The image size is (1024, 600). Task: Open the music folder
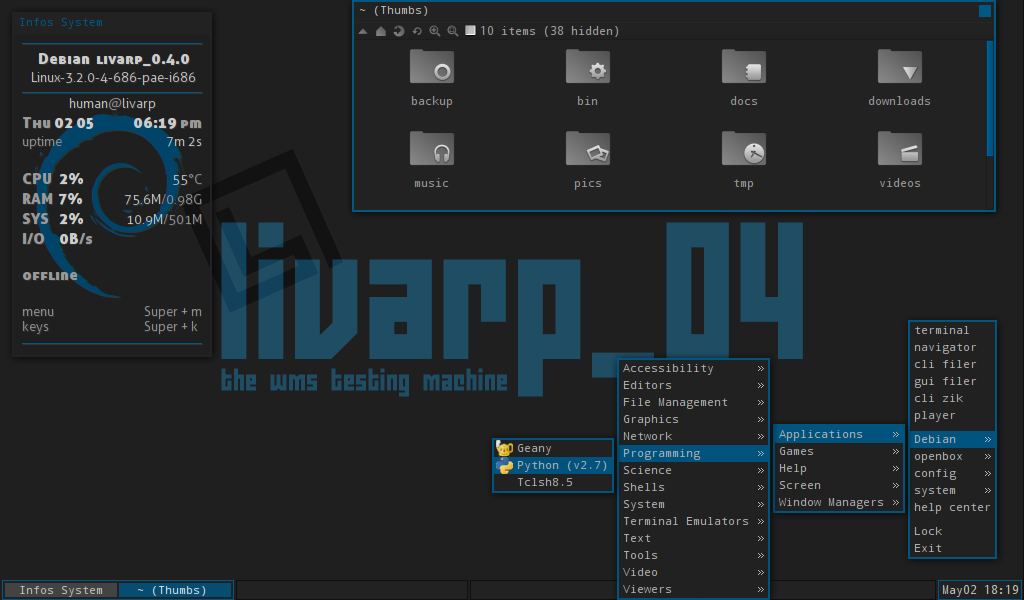[432, 160]
